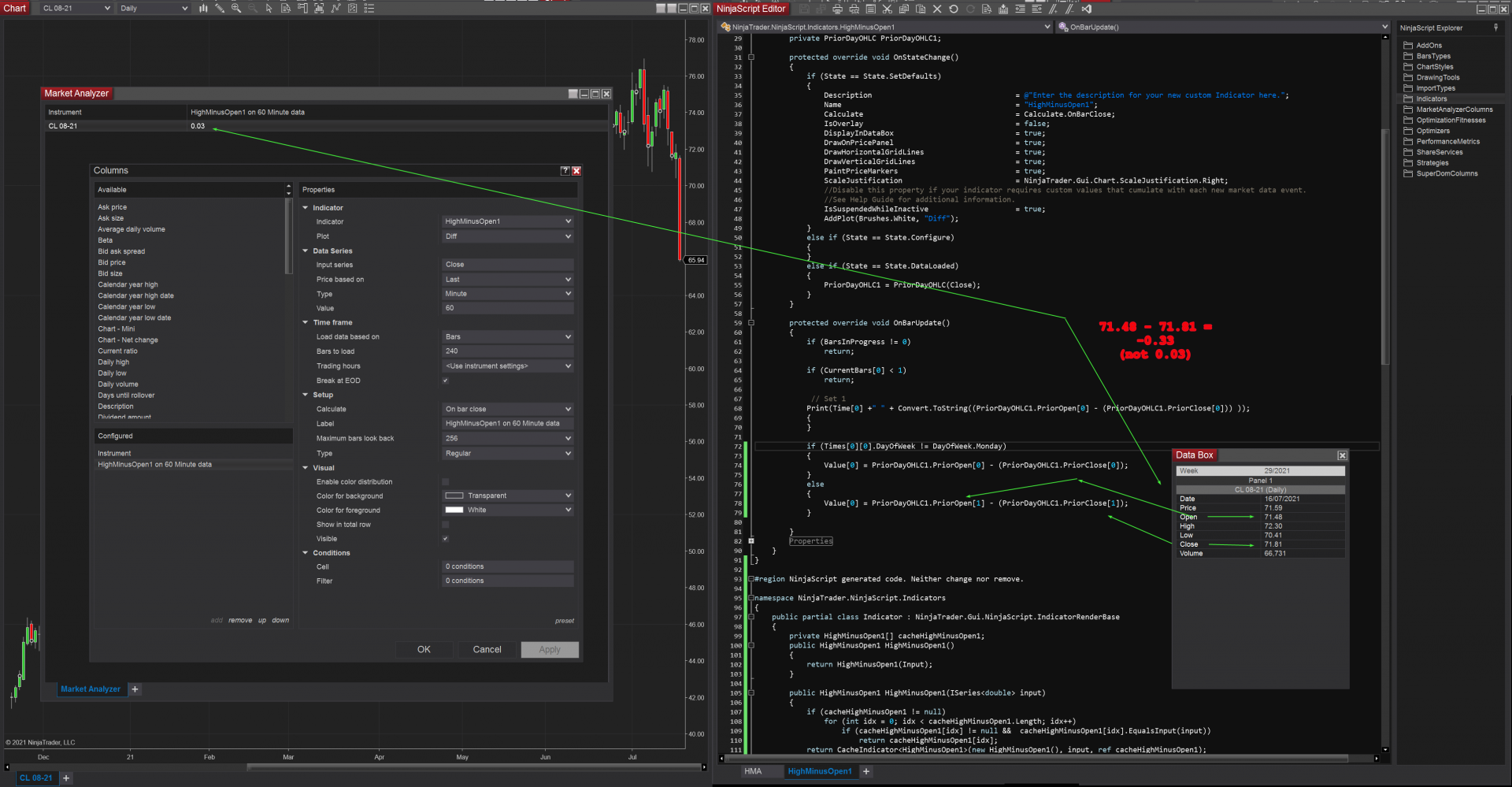Pick the Color for foreground White swatch
This screenshot has width=1512, height=787.
(x=454, y=510)
